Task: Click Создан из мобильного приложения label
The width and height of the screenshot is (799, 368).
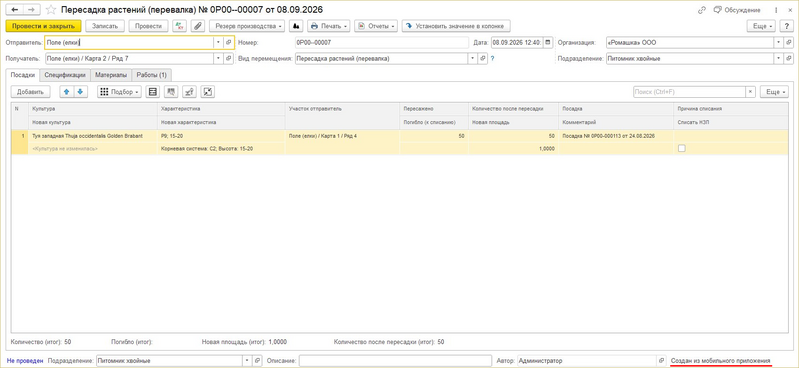Action: click(721, 360)
